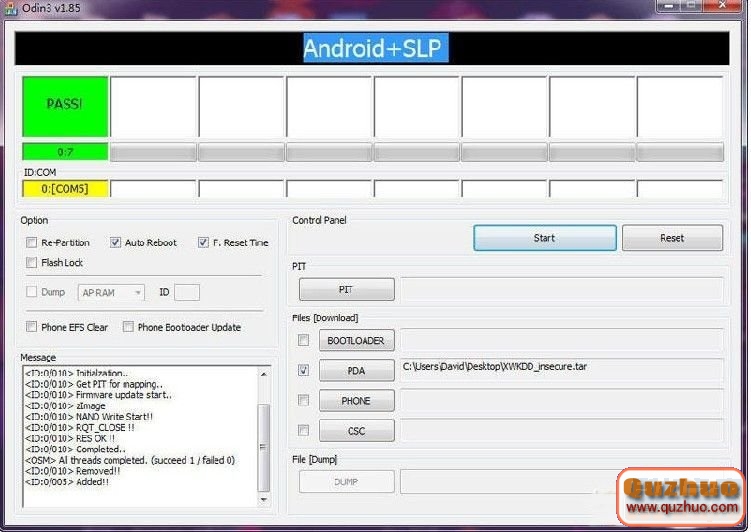This screenshot has height=532, width=751.
Task: Click the PDA file button
Action: [x=357, y=371]
